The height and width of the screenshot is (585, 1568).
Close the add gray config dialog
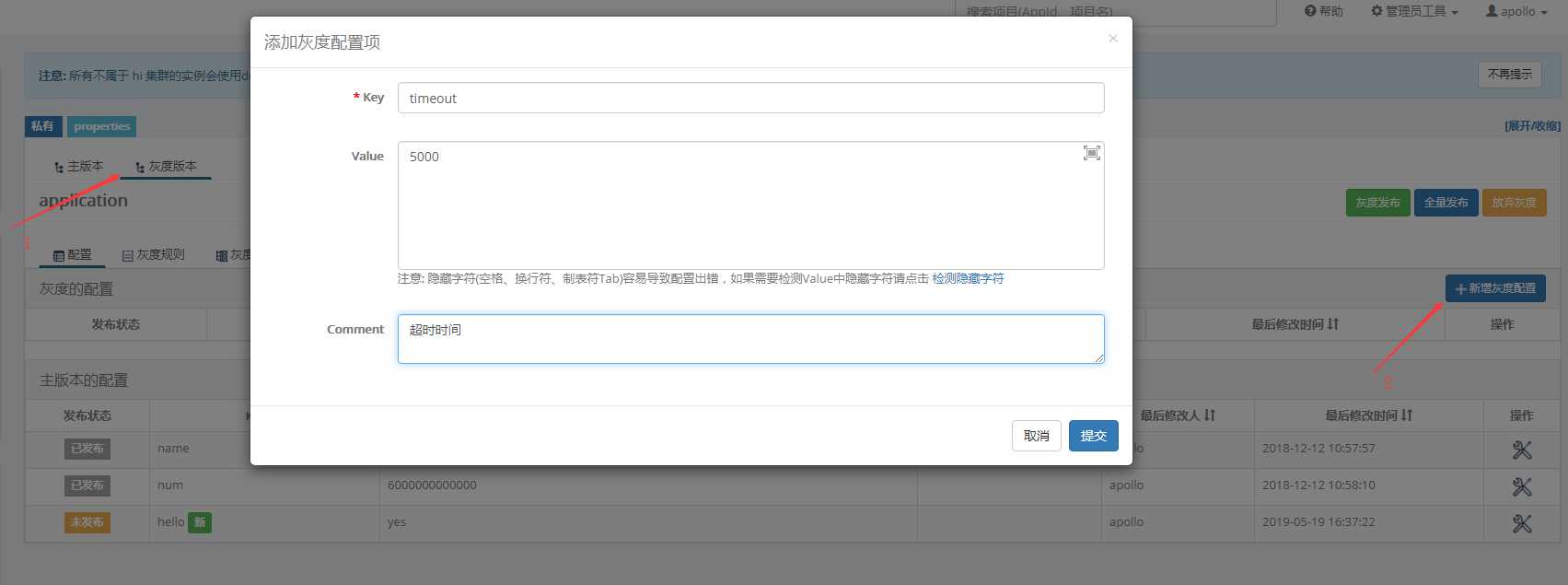[x=1113, y=38]
